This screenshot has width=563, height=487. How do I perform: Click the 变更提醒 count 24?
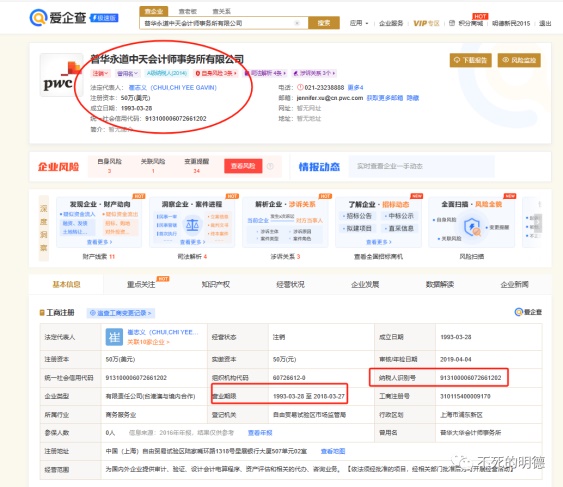click(196, 171)
